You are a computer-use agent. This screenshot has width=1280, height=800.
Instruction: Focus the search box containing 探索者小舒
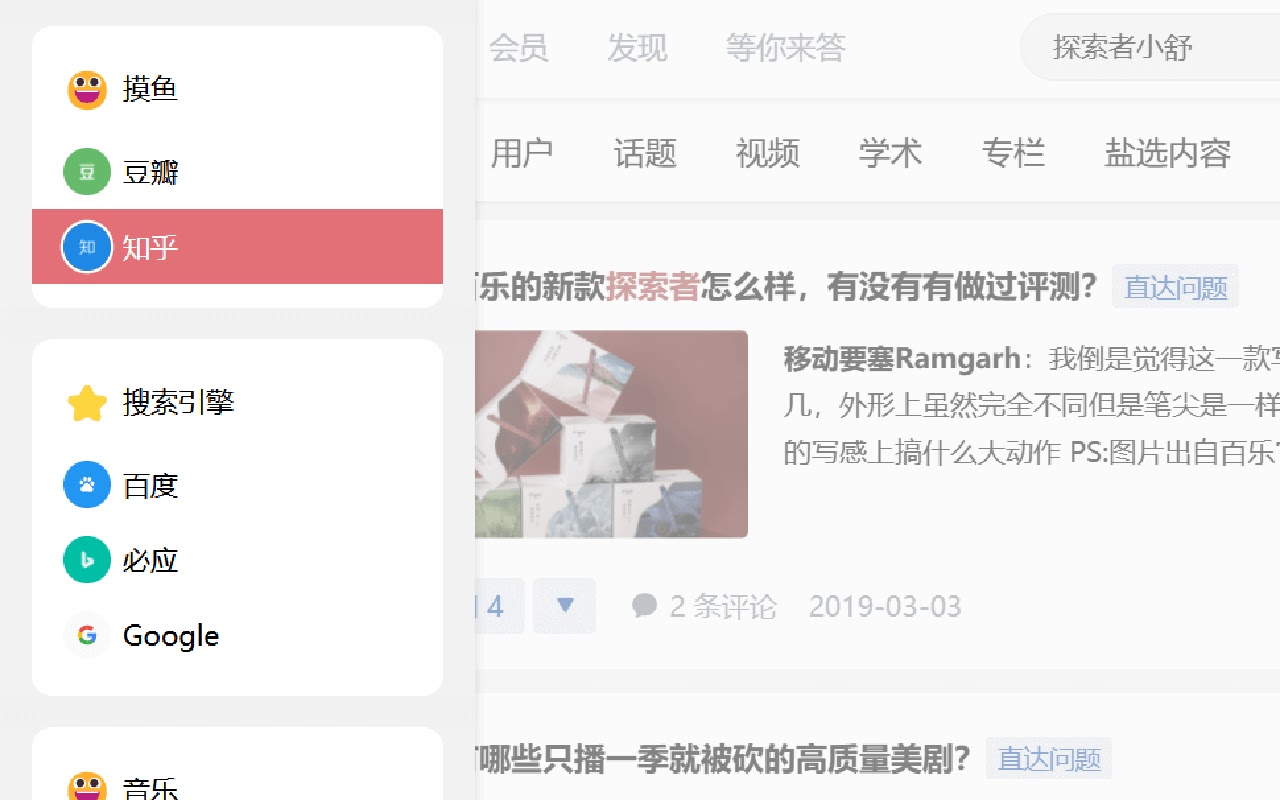pyautogui.click(x=1150, y=47)
